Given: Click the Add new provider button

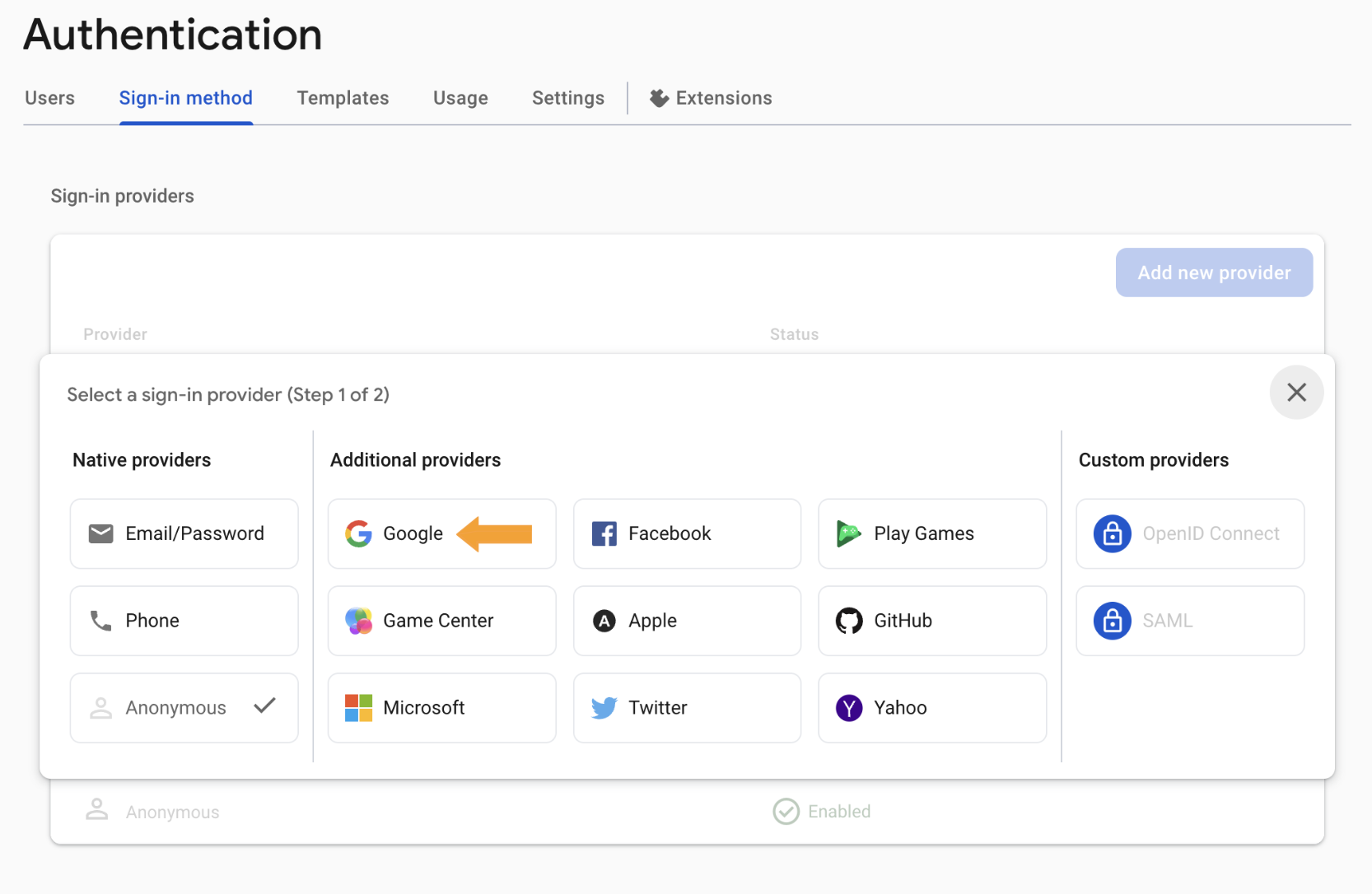Looking at the screenshot, I should click(1215, 272).
